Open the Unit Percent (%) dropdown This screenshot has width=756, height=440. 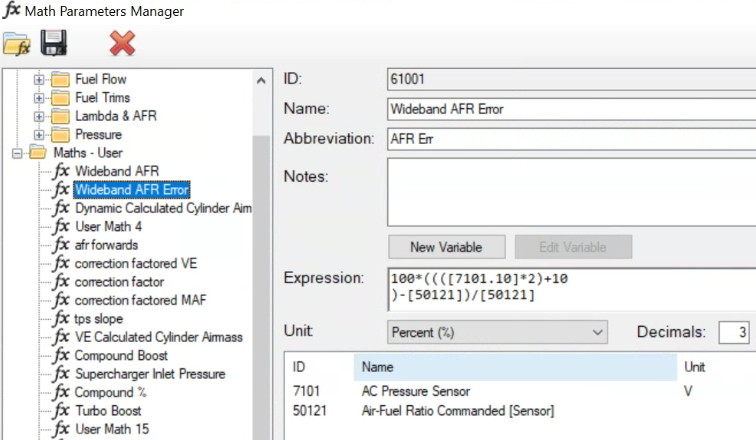tap(497, 333)
